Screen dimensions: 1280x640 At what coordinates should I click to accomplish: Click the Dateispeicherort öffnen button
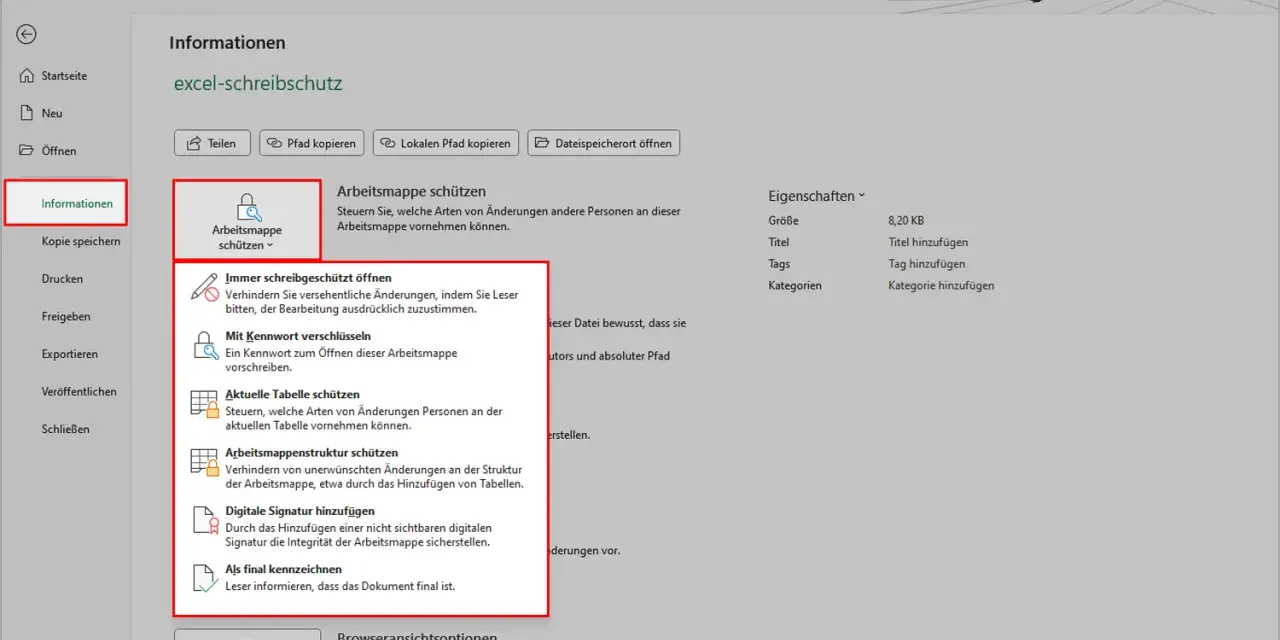click(x=604, y=143)
